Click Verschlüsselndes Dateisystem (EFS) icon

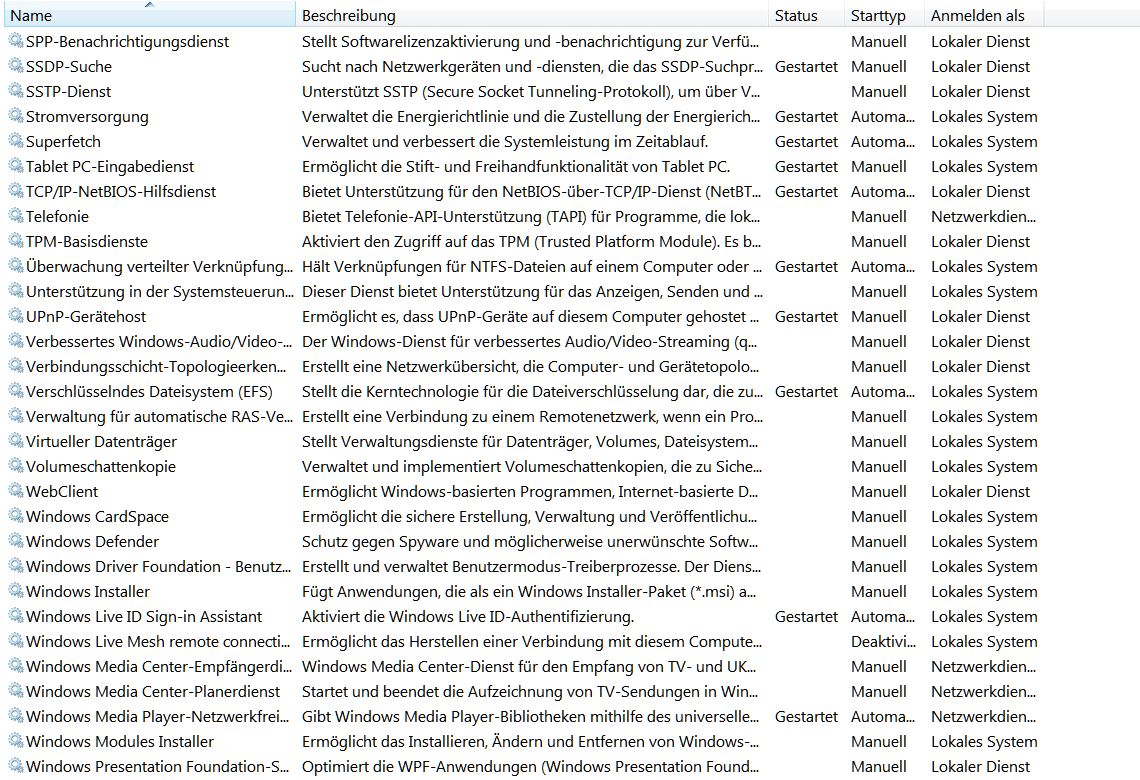[x=15, y=391]
